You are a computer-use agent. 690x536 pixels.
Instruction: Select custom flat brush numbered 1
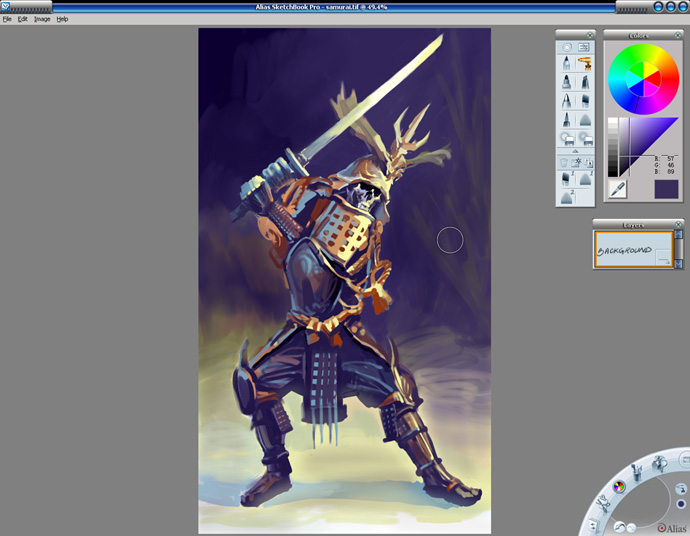pos(566,178)
